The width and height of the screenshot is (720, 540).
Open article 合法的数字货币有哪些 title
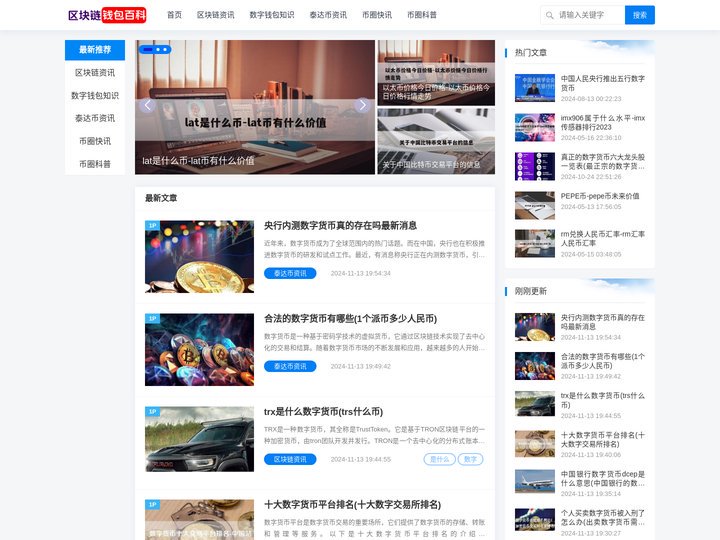[350, 319]
